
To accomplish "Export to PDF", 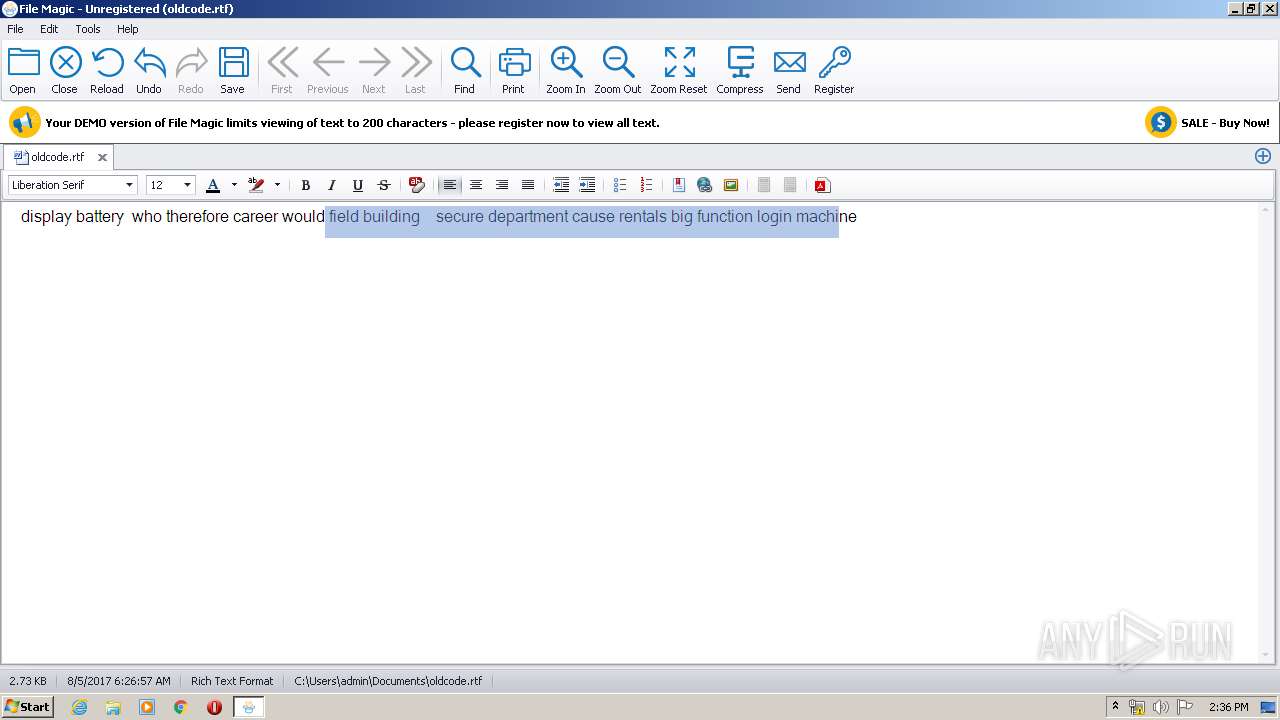I will click(x=822, y=185).
